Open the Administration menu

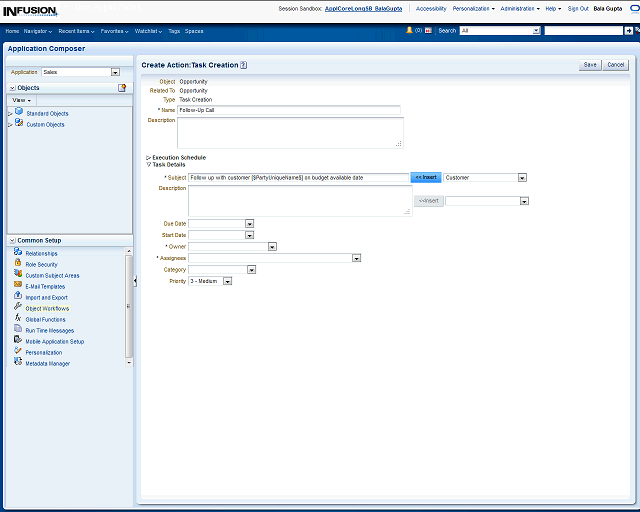[x=520, y=8]
